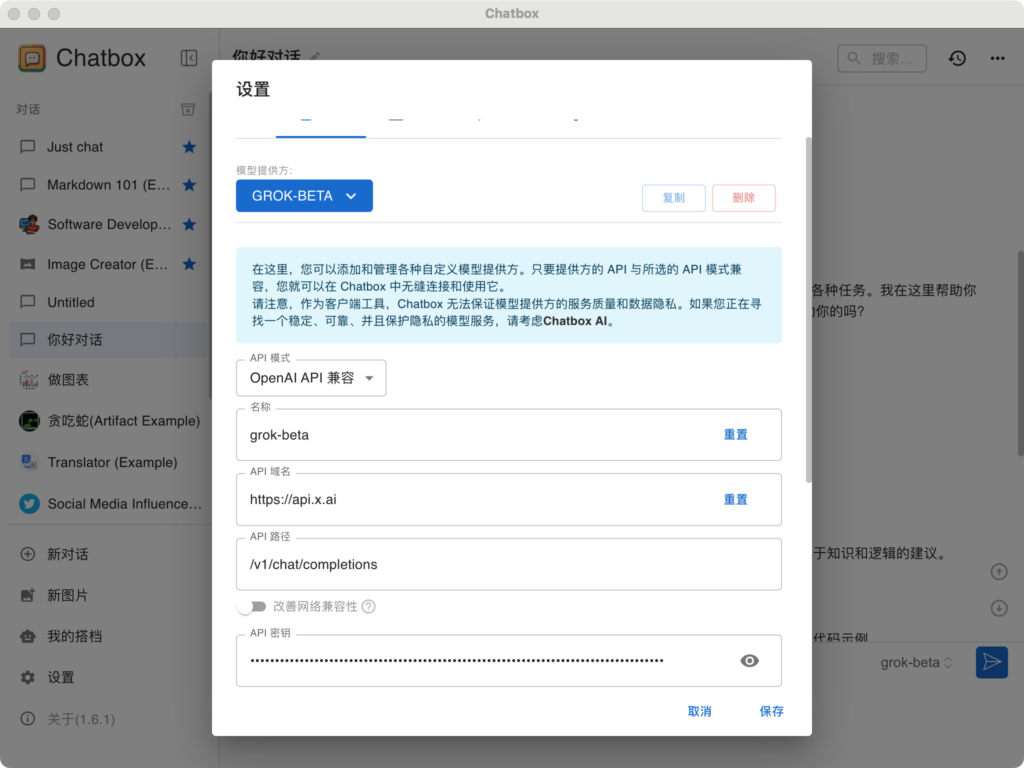The height and width of the screenshot is (768, 1024).
Task: Click the 贪吃蛇 Artifact Example icon
Action: pyautogui.click(x=29, y=421)
